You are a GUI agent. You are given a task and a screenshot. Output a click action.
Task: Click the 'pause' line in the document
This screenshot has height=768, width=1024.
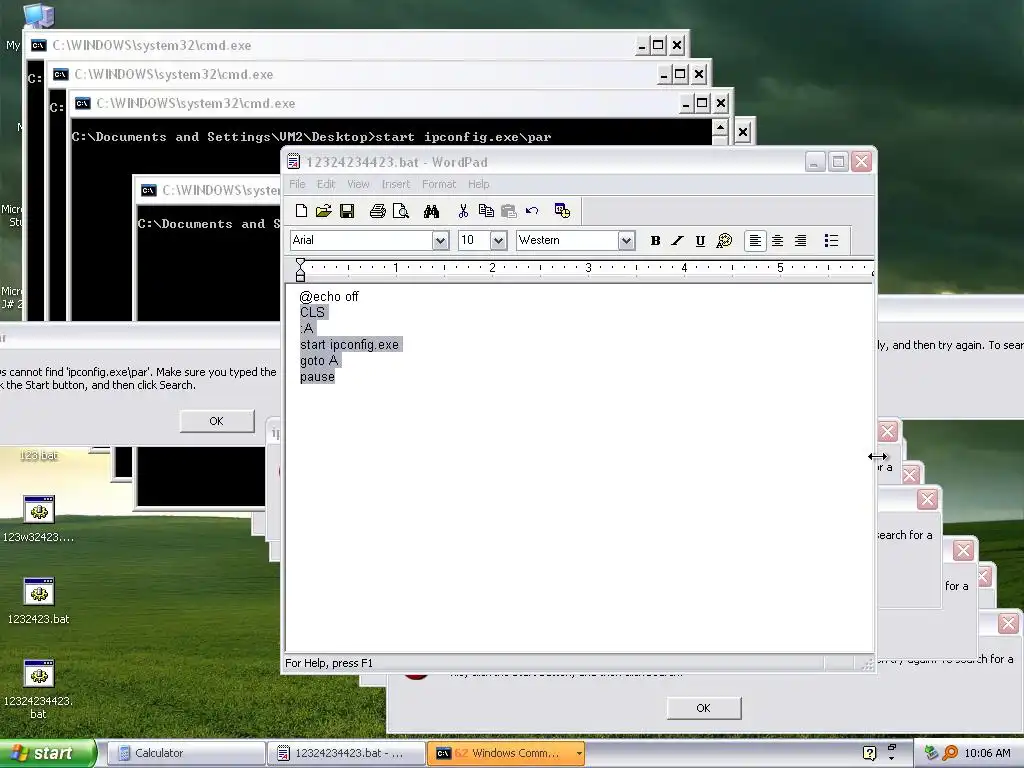(317, 377)
